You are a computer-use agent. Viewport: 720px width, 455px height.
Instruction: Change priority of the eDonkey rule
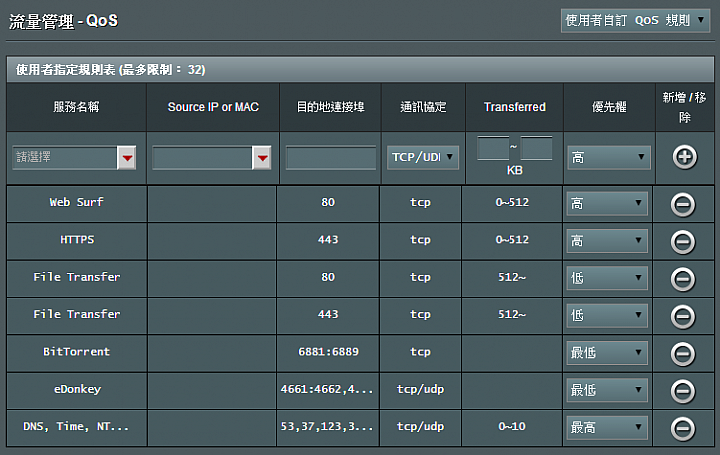point(607,390)
